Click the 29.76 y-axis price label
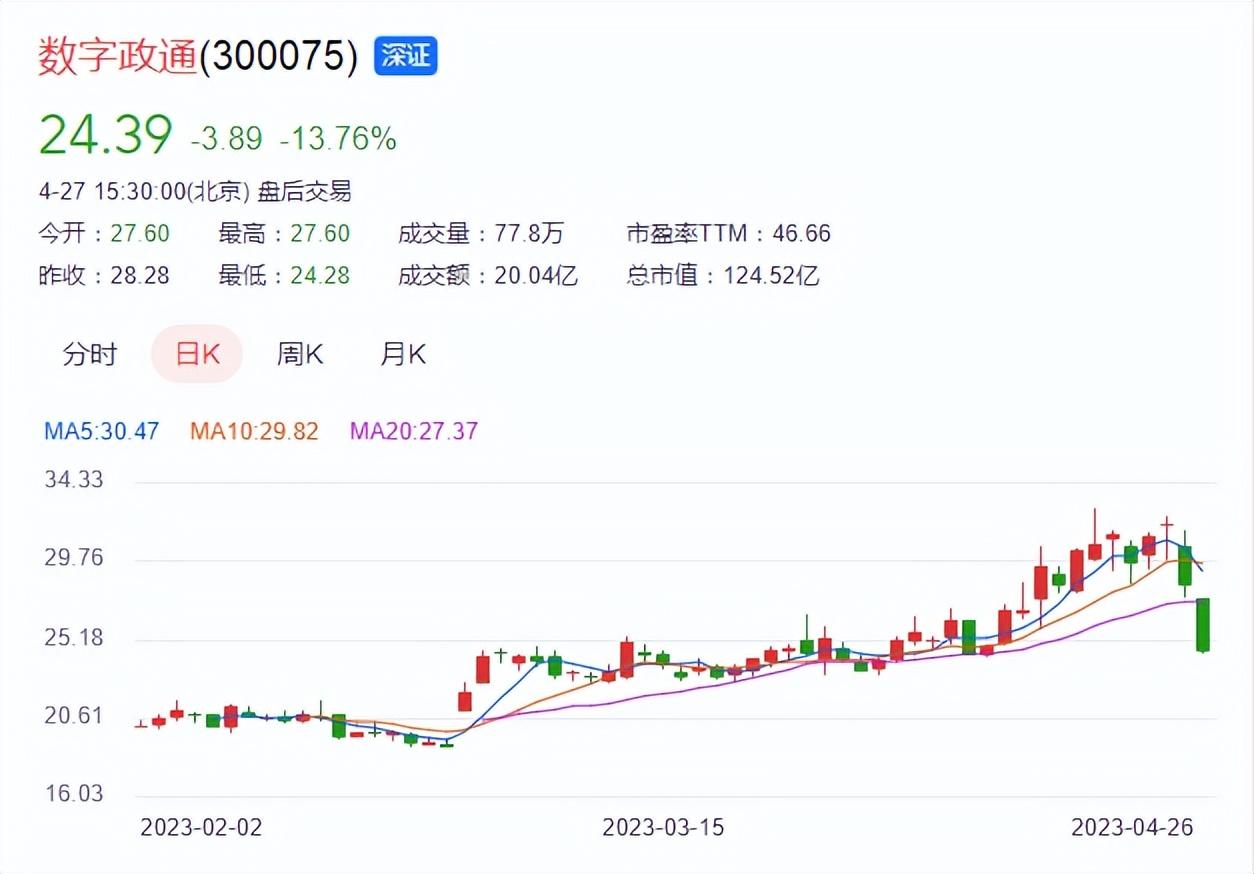 [x=73, y=558]
